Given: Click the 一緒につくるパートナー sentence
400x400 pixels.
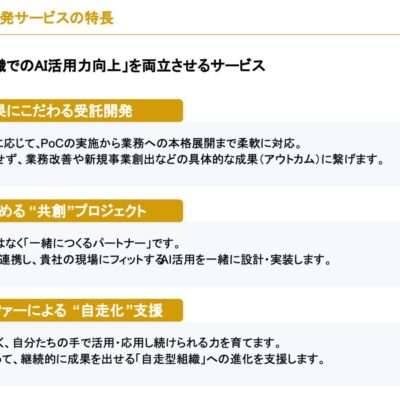Looking at the screenshot, I should (90, 244).
